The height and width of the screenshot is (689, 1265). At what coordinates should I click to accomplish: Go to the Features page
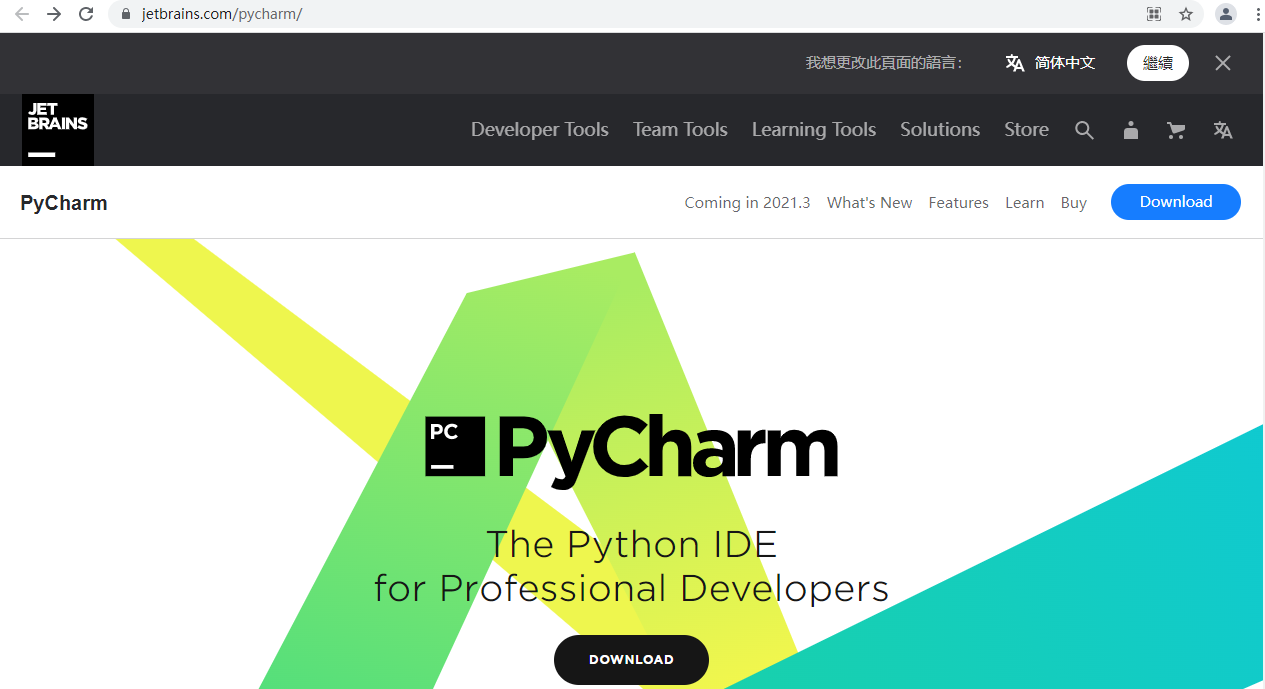coord(958,202)
